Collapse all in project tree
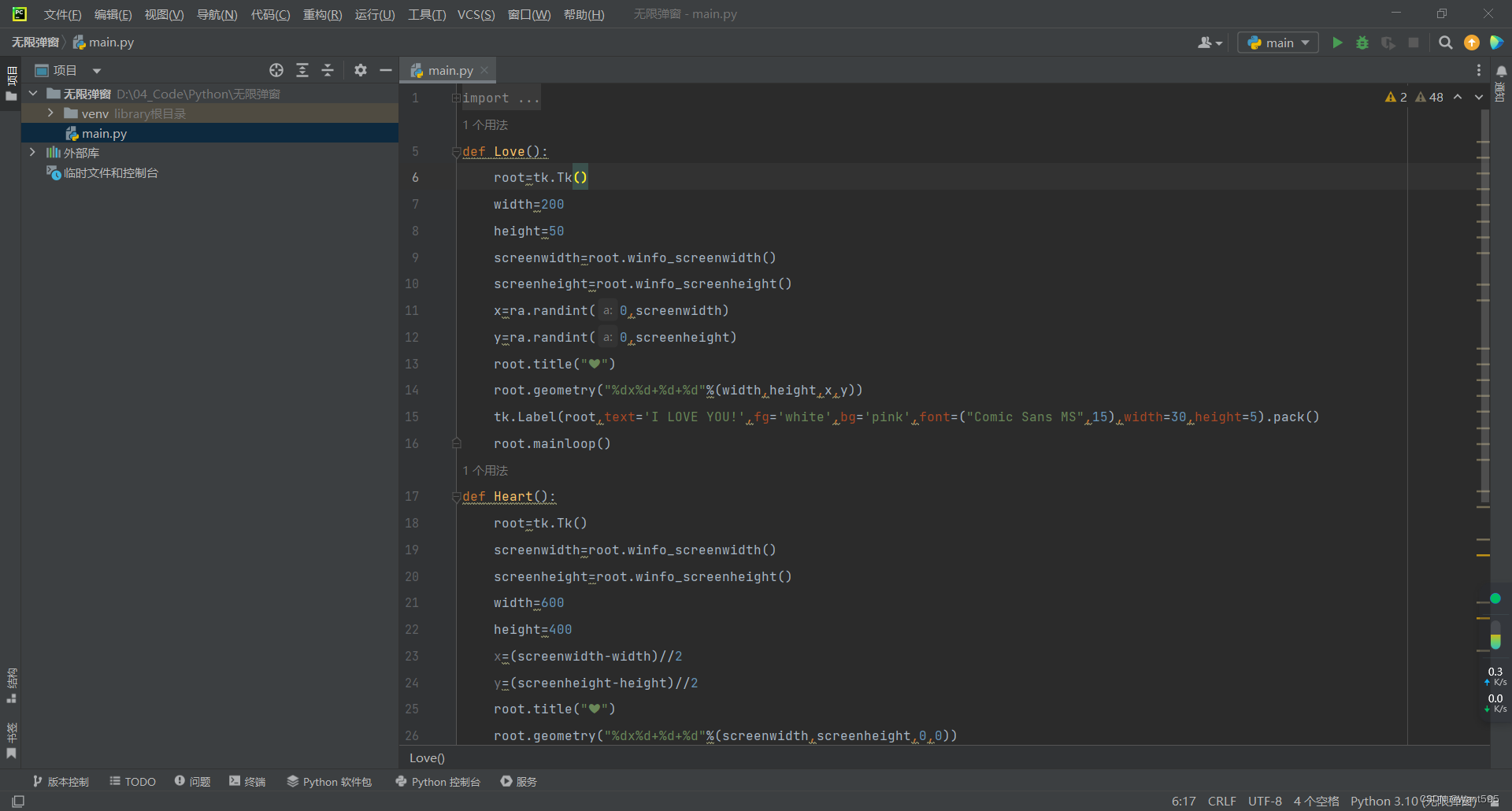The image size is (1512, 811). (328, 70)
